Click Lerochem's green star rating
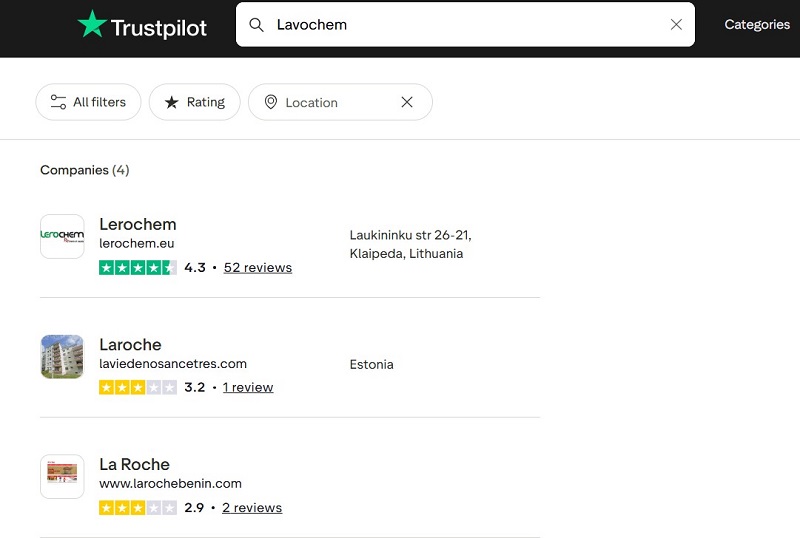 (x=138, y=267)
